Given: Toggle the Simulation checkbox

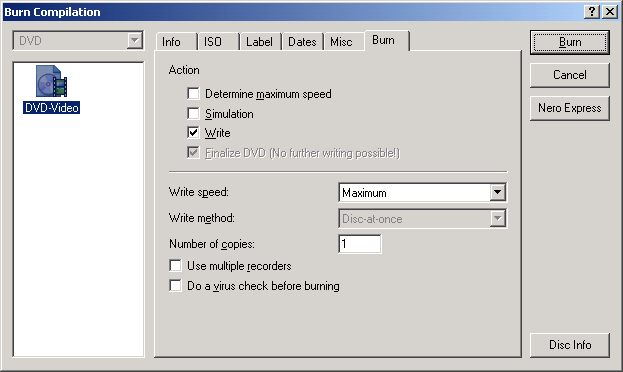Looking at the screenshot, I should click(193, 114).
